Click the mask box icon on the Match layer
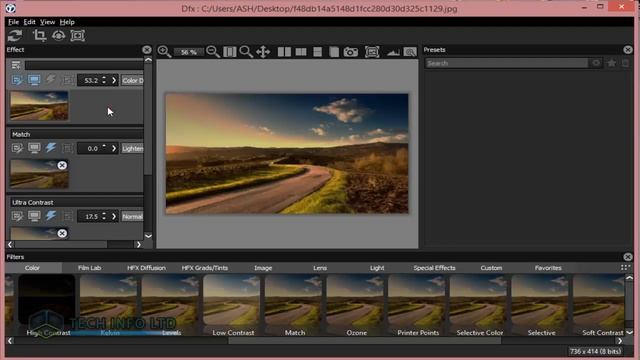Viewport: 640px width, 360px height. [68, 148]
